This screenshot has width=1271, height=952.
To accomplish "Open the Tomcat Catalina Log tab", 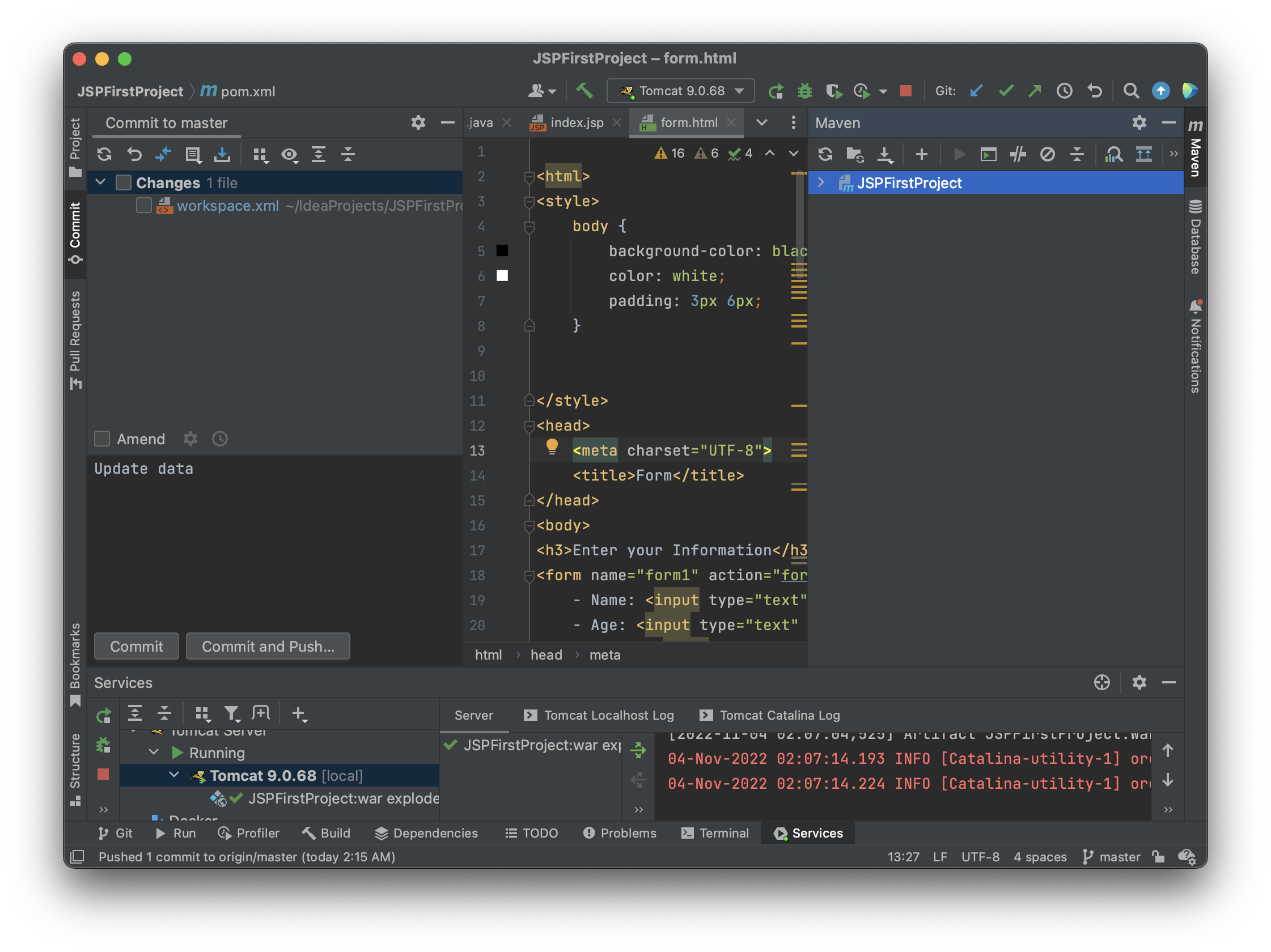I will pyautogui.click(x=769, y=715).
